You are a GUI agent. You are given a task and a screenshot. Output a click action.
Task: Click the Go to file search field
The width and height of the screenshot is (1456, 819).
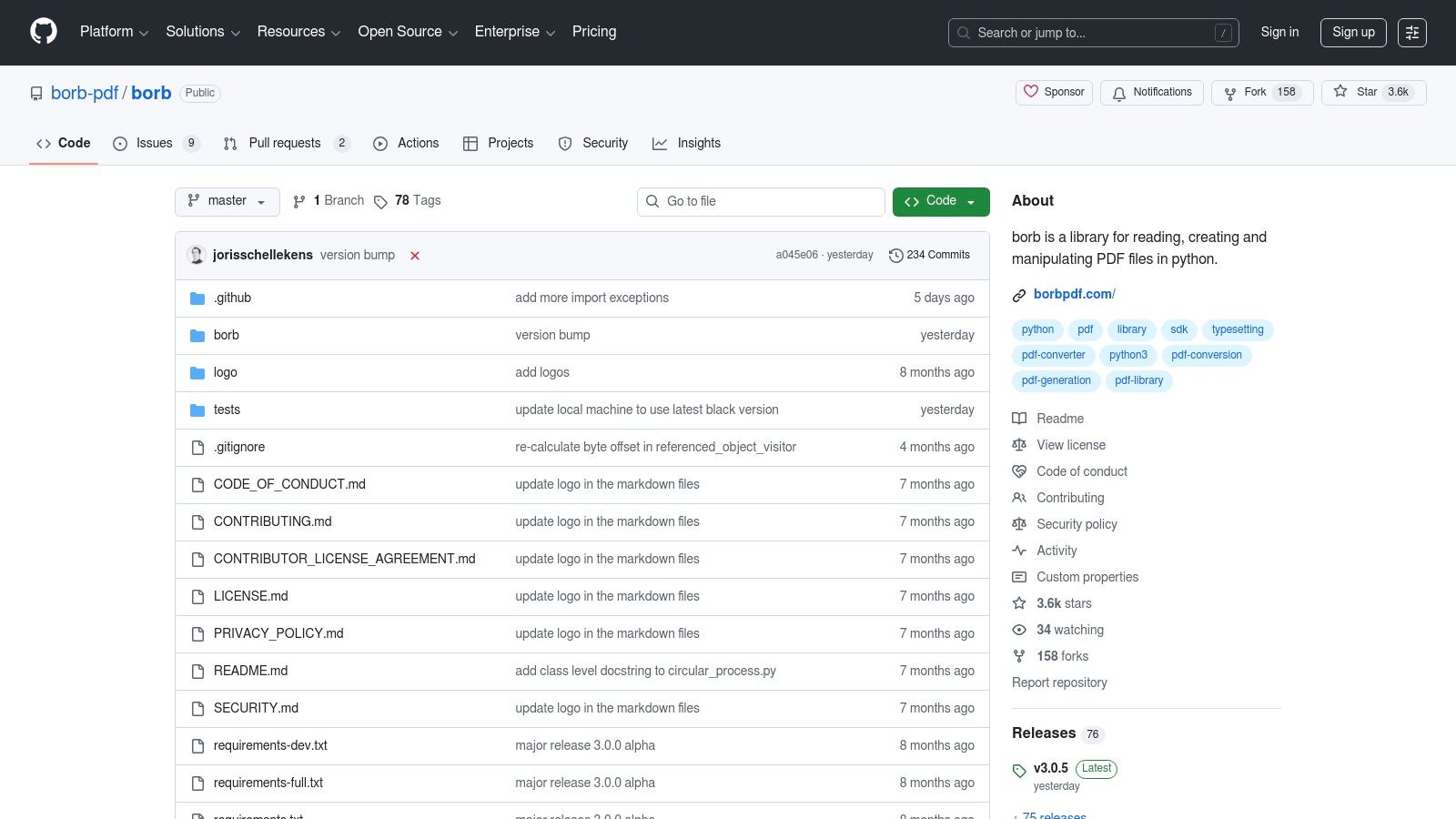pyautogui.click(x=761, y=201)
